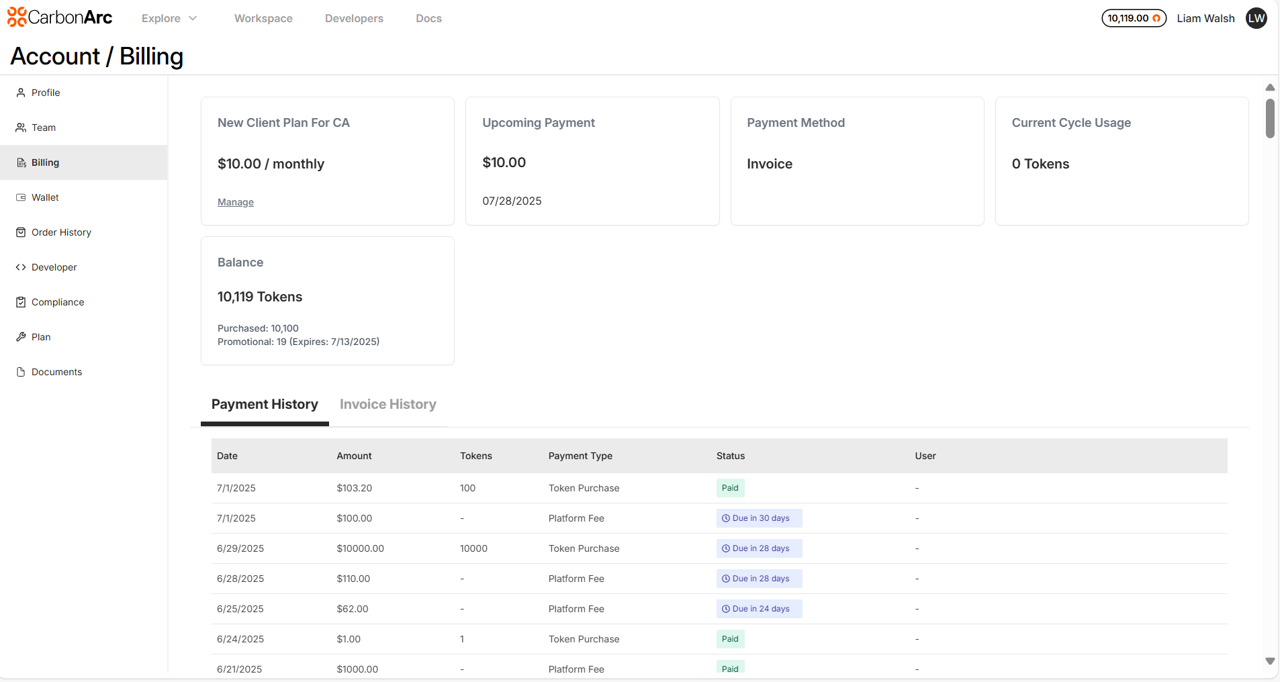Screen dimensions: 1280x682
Task: Click the Paid badge on 6/24/2025 row
Action: 730,638
